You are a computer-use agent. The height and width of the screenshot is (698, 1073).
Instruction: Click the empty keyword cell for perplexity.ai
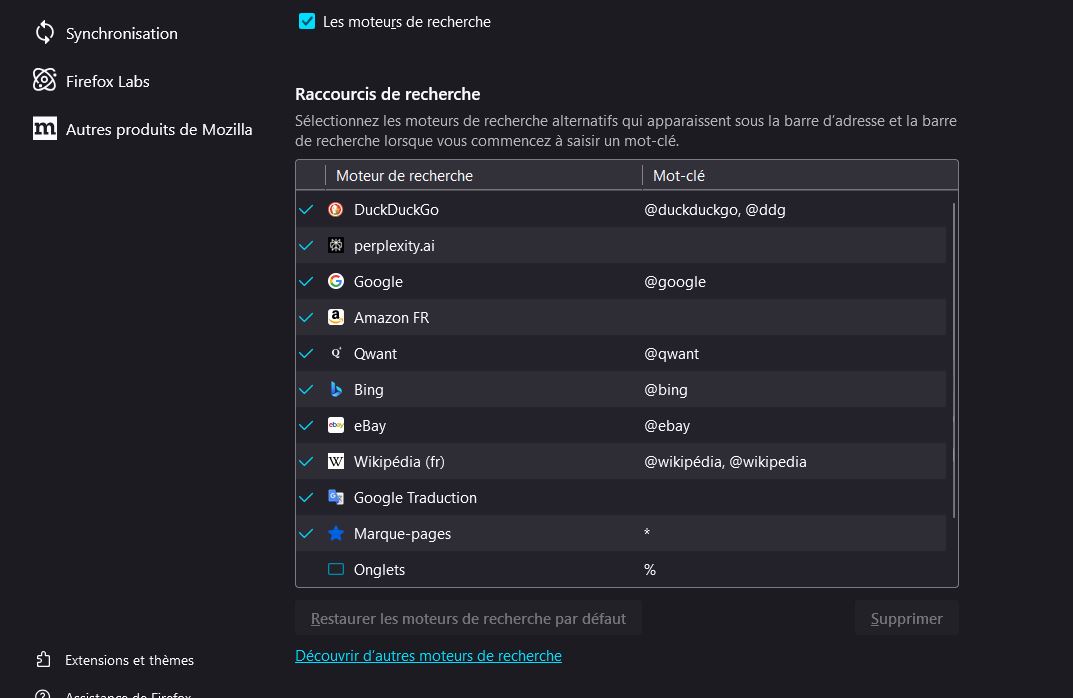click(x=794, y=245)
